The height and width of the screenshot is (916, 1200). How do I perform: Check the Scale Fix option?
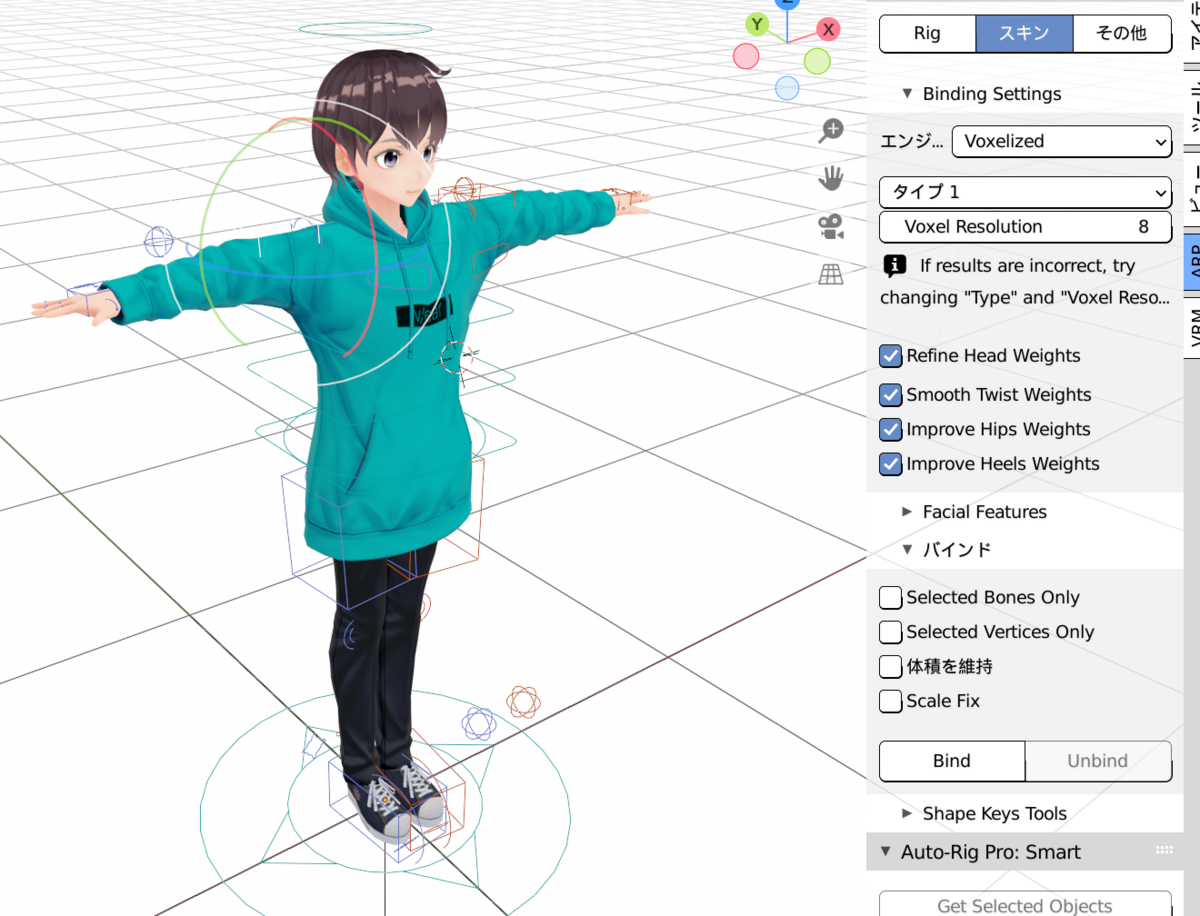(890, 701)
